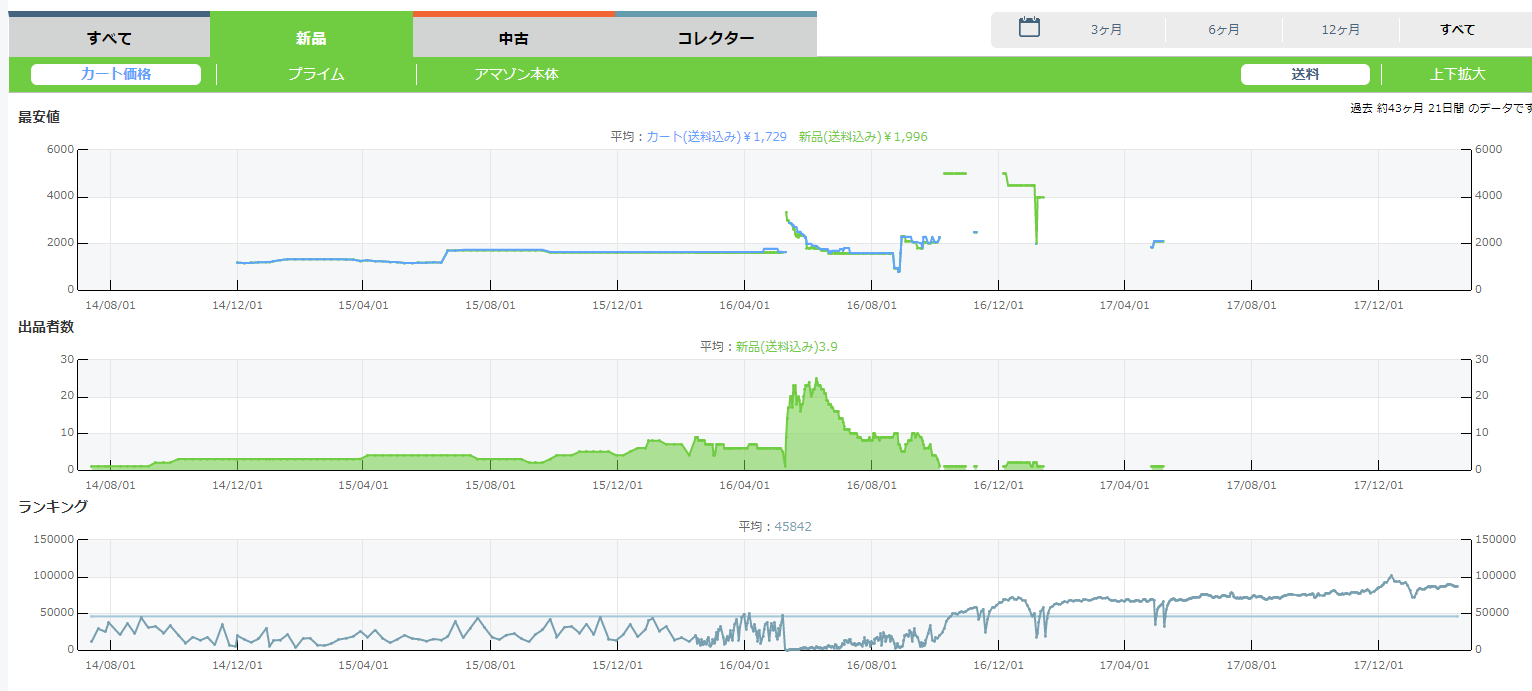This screenshot has height=691, width=1532.
Task: Click 新品(送料込み) ¥1,996 price legend label
Action: [x=863, y=137]
